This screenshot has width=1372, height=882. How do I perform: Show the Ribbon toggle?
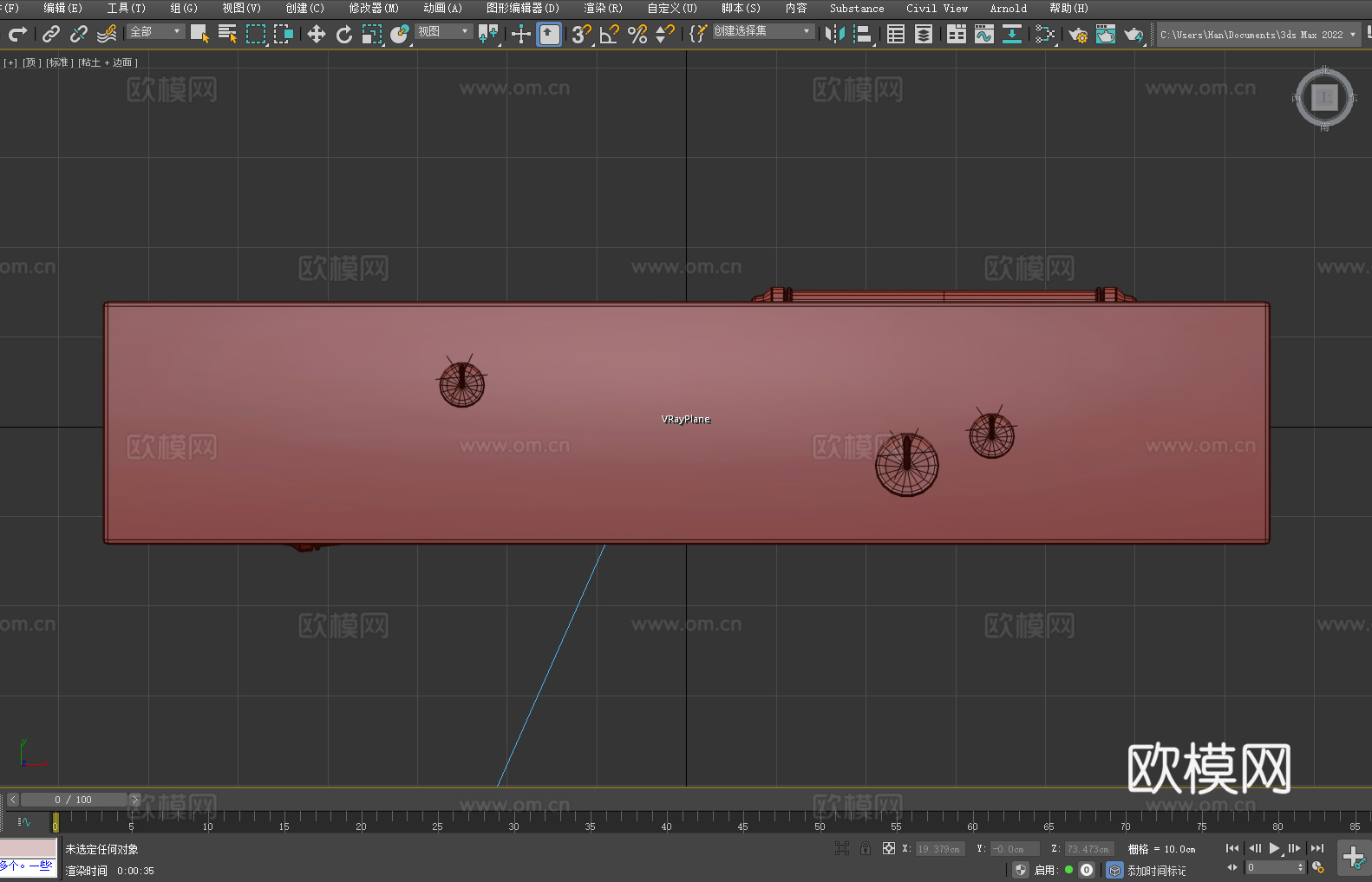pyautogui.click(x=957, y=34)
